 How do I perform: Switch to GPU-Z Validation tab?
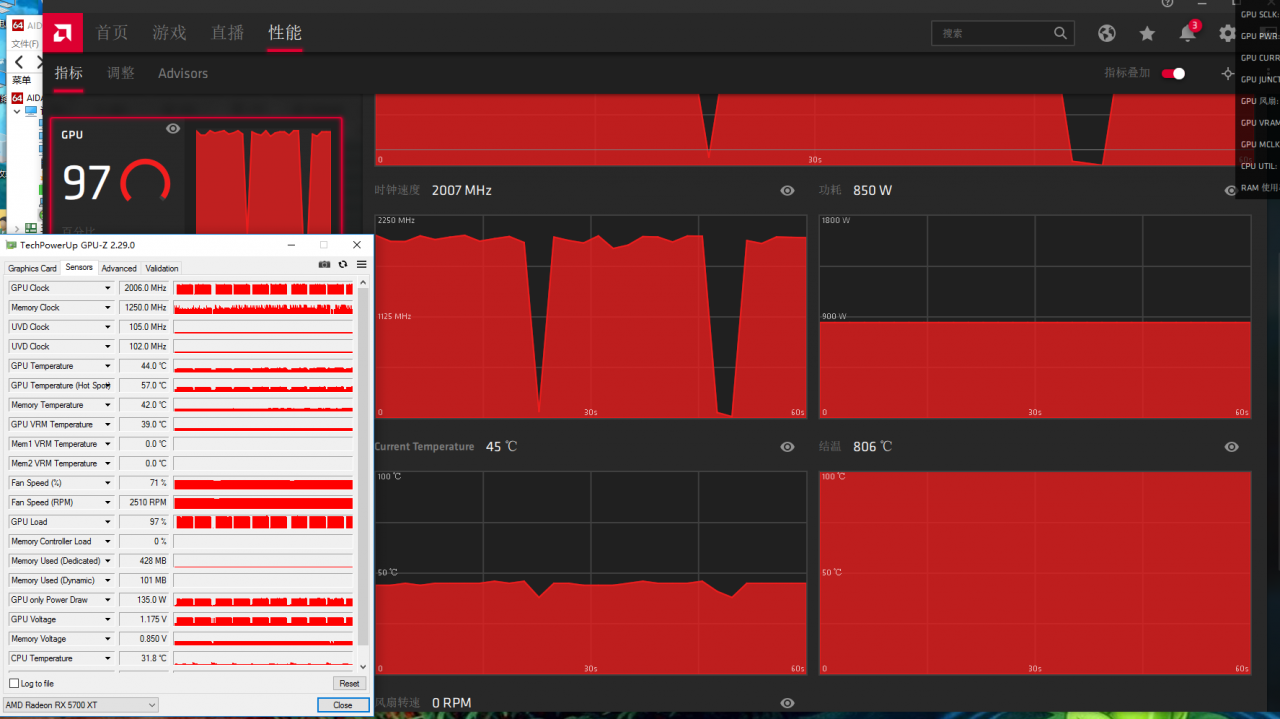(x=162, y=268)
